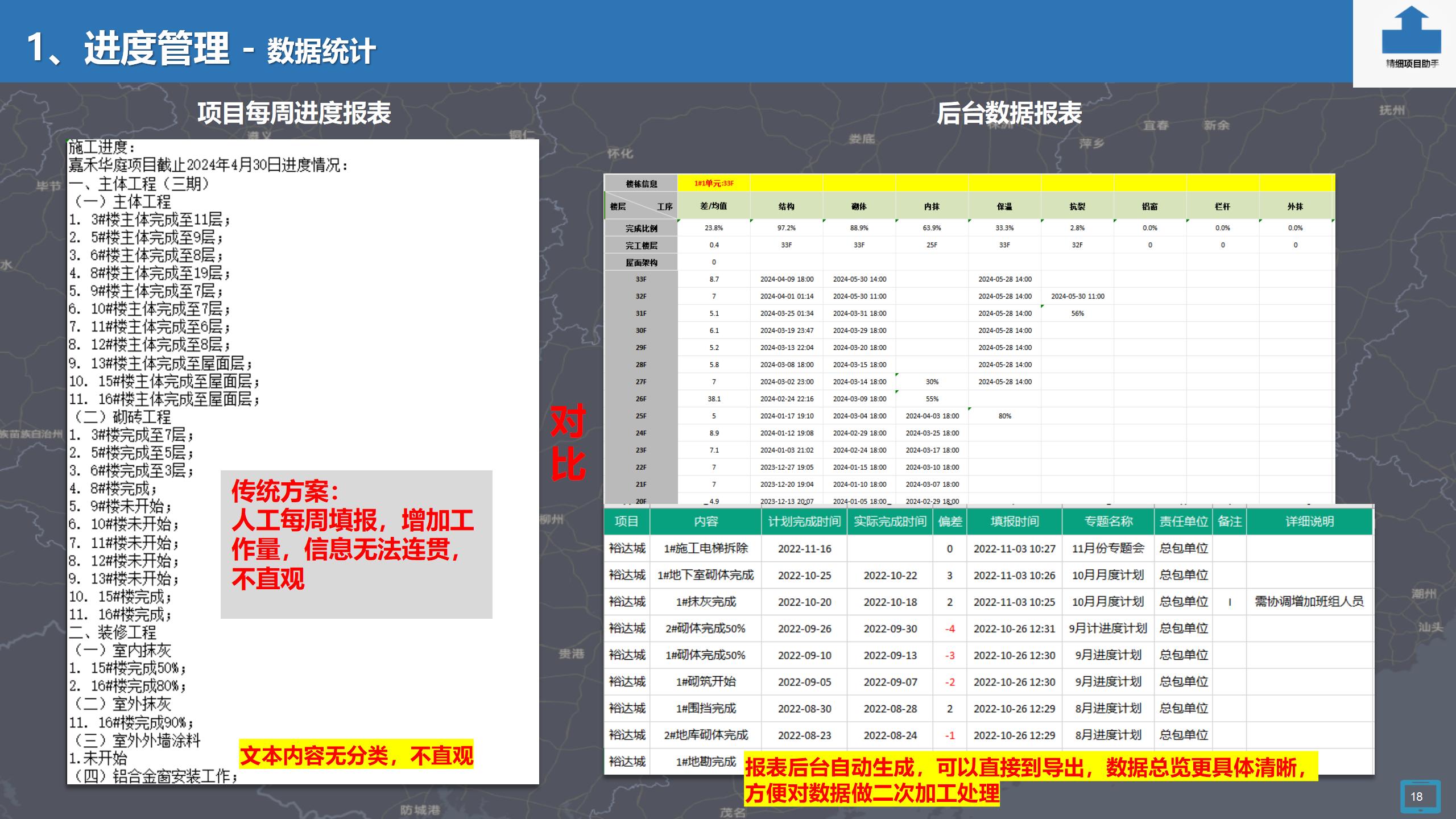Viewport: 1456px width, 819px height.
Task: Select the 栏杆 column header
Action: [x=1223, y=206]
